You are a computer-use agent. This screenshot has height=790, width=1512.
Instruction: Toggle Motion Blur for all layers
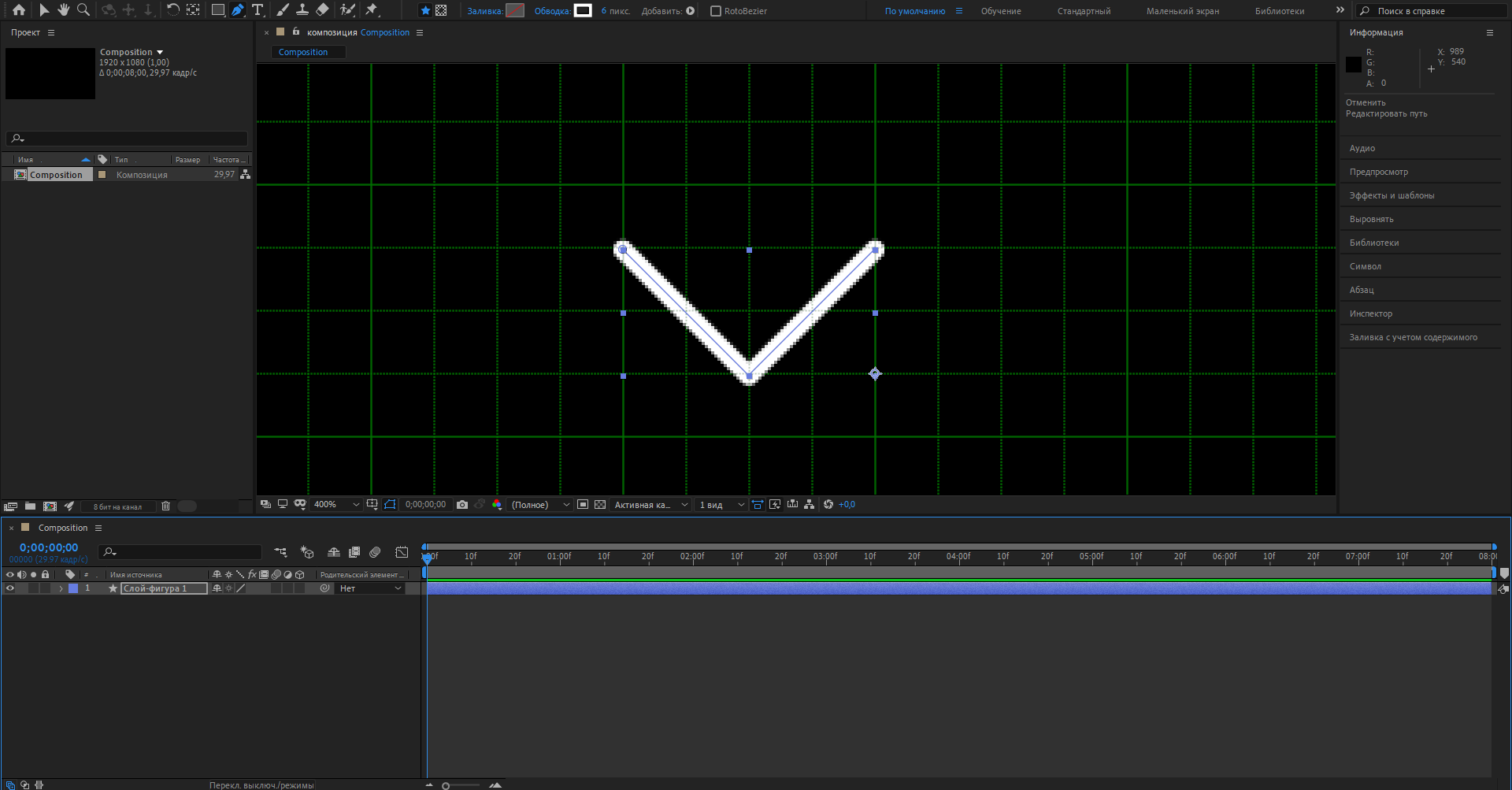[375, 552]
